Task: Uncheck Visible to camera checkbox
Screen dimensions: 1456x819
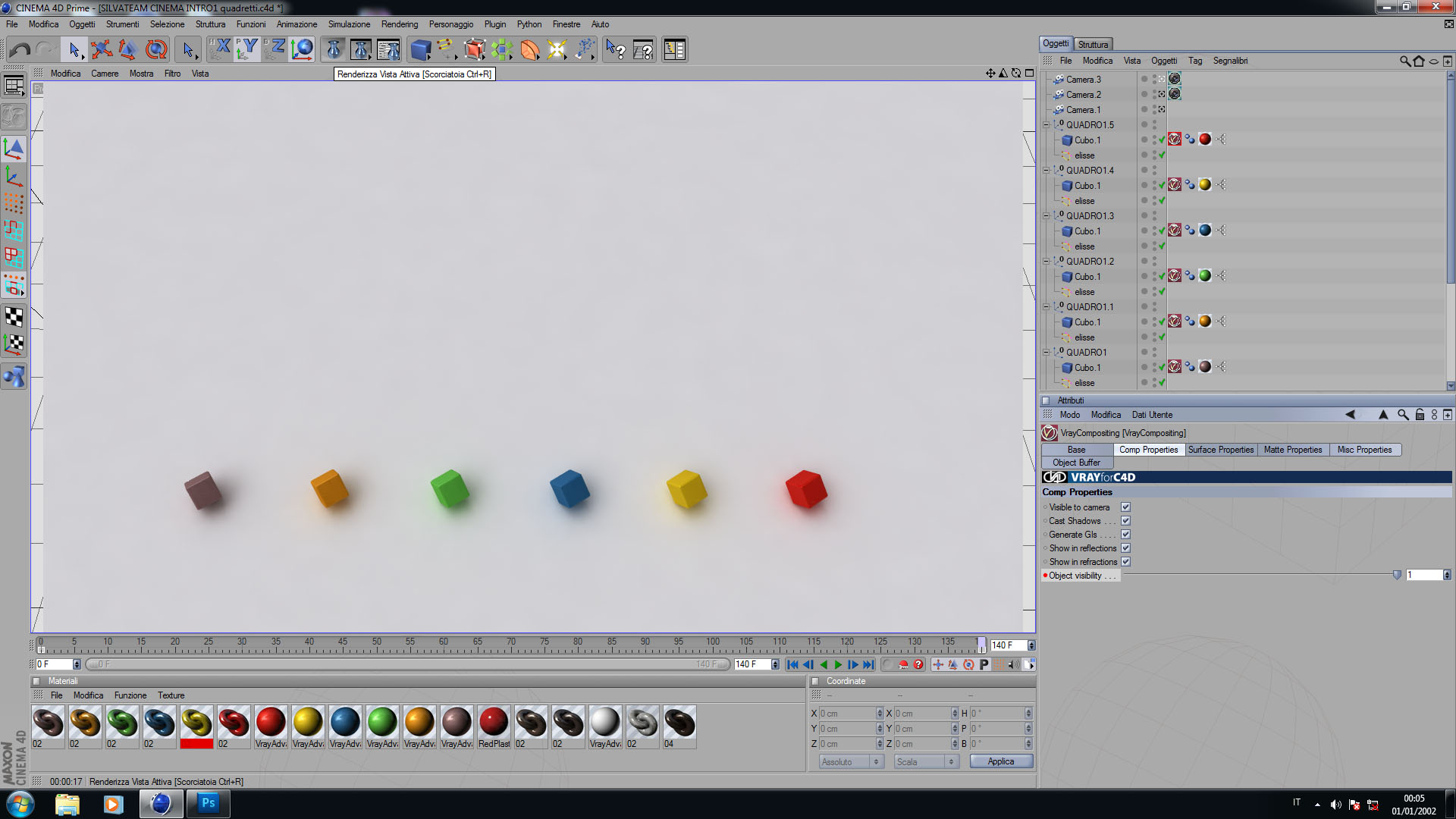Action: [x=1125, y=507]
